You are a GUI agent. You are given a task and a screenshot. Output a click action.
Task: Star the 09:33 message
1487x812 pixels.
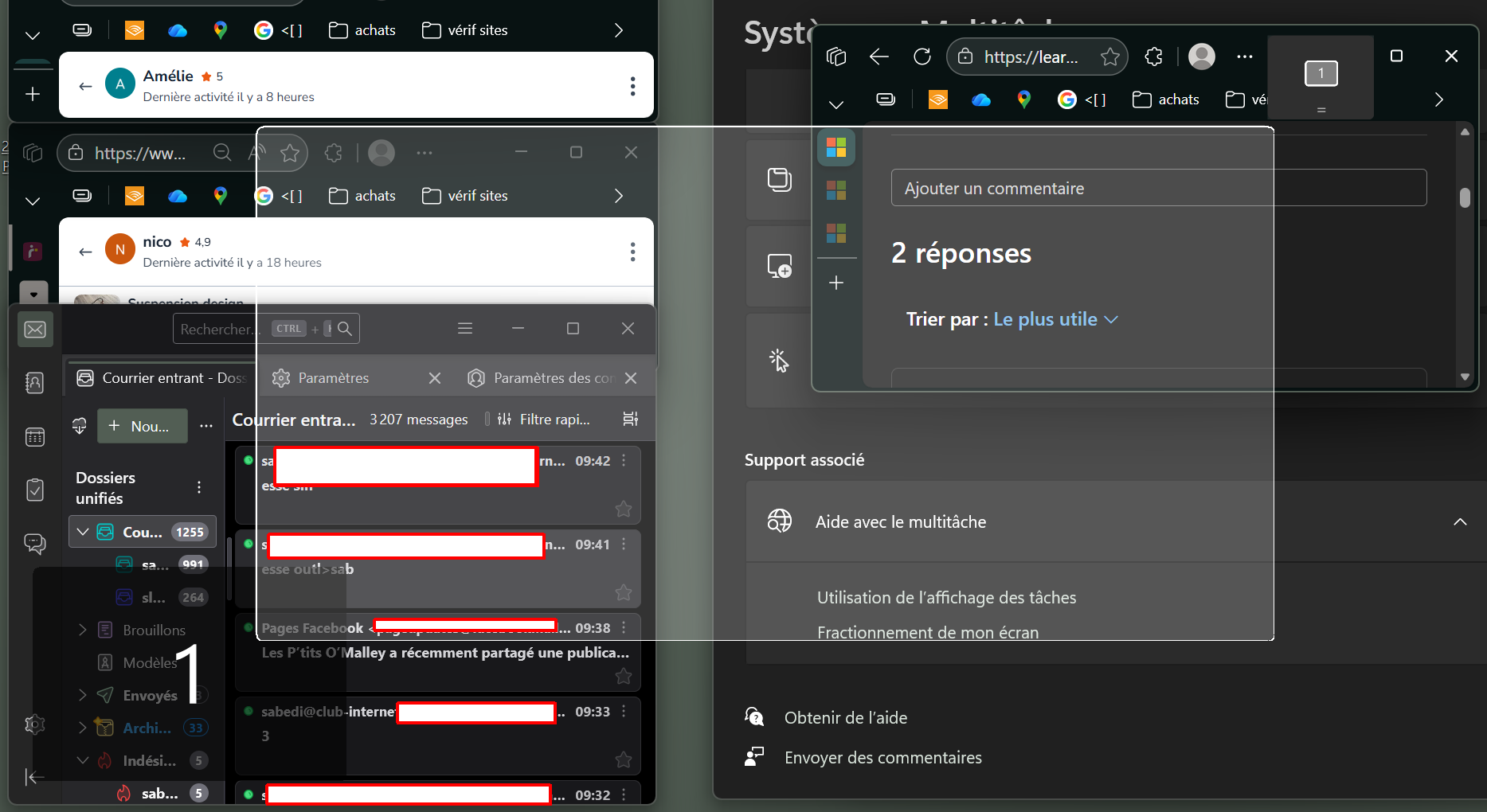[624, 759]
